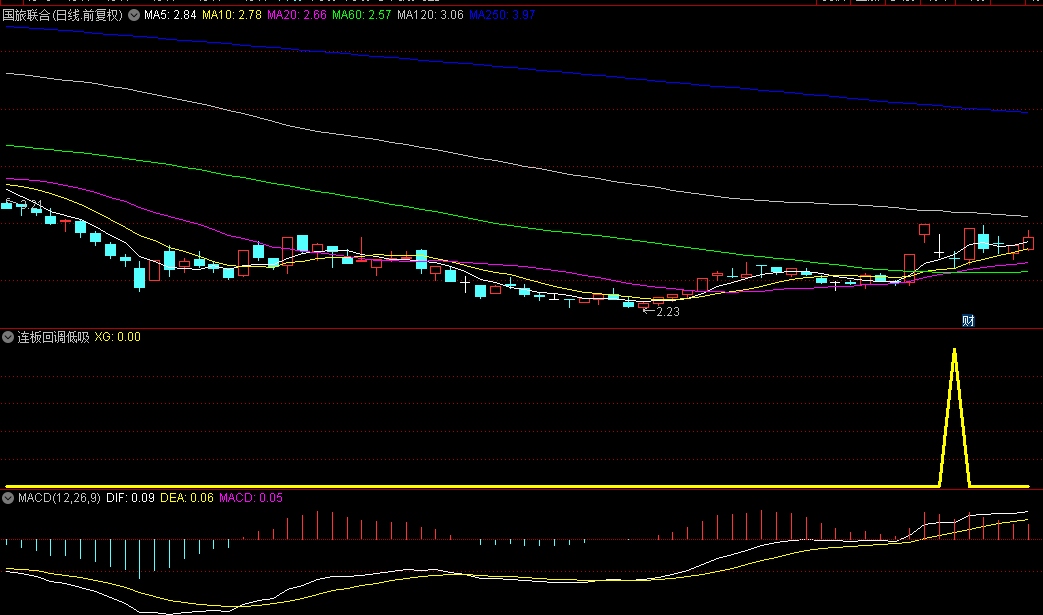Click the MA20: 2.66 label
Viewport: 1043px width, 615px height.
point(297,15)
